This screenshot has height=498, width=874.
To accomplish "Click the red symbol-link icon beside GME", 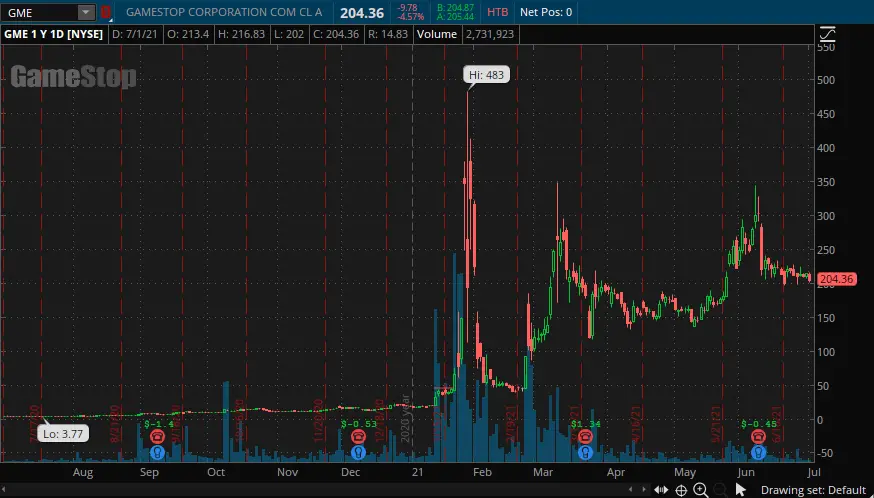I will [x=105, y=12].
